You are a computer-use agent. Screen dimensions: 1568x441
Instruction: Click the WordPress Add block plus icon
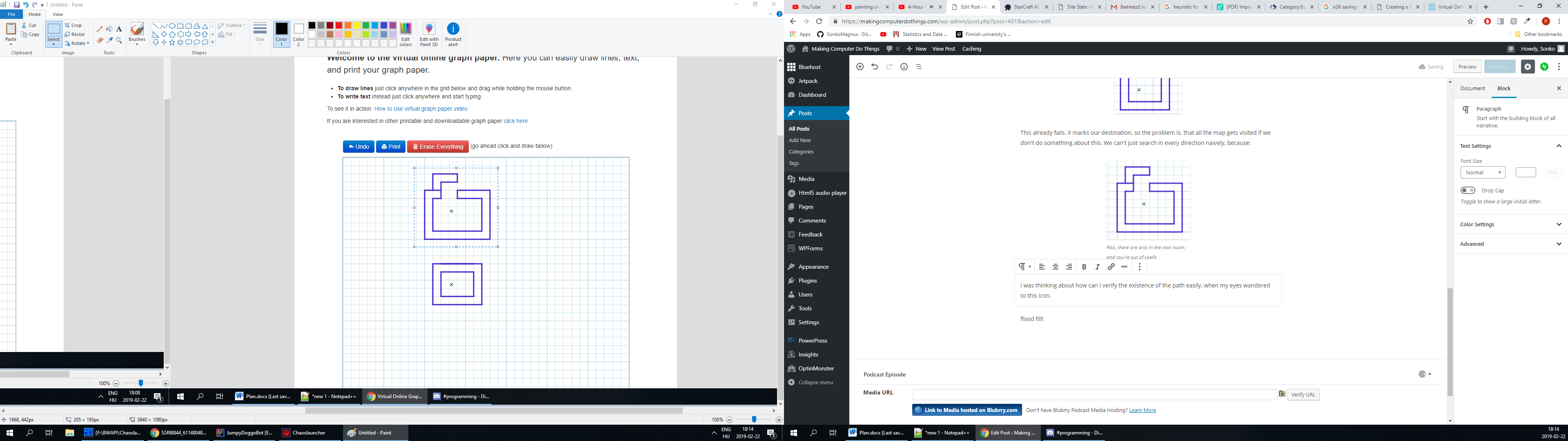click(860, 67)
